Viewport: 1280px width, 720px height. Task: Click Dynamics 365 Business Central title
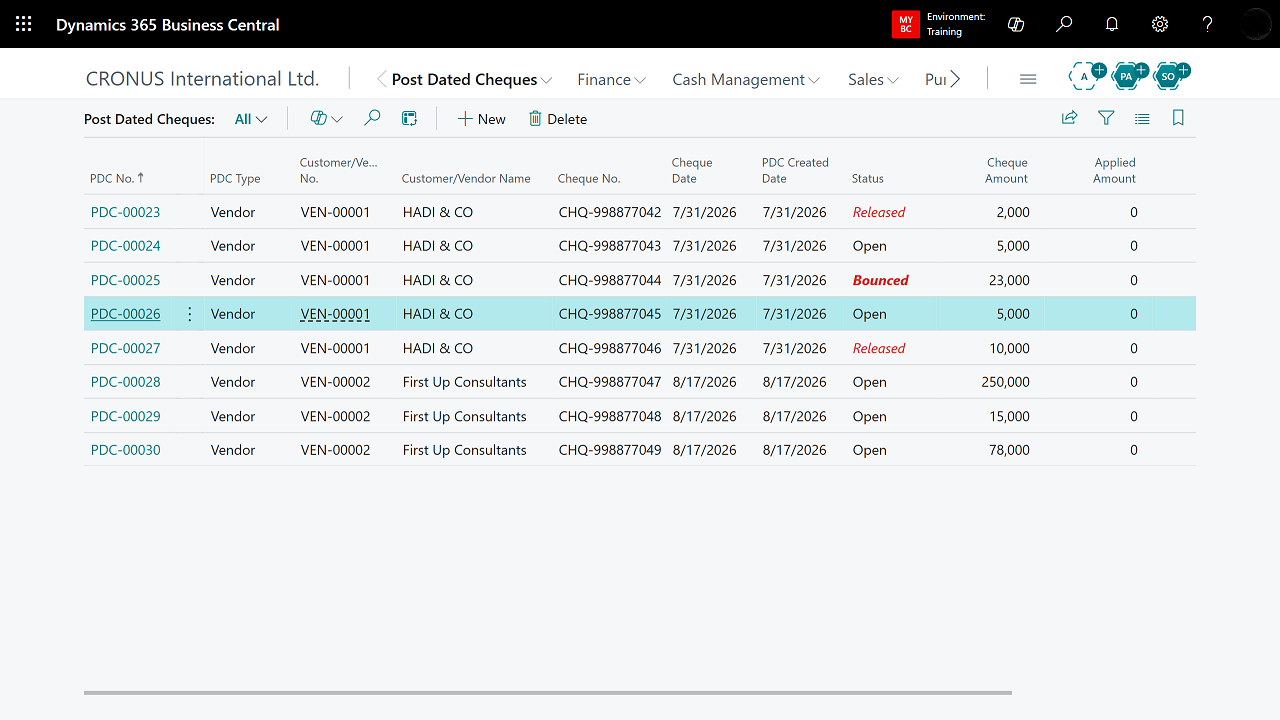coord(168,24)
